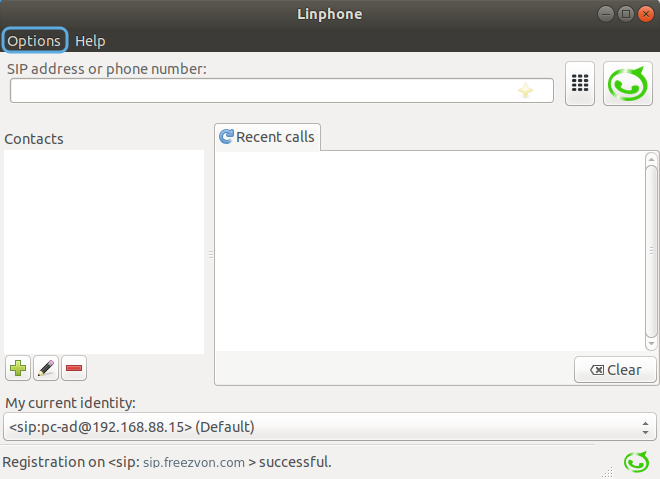Click the 'Registration on <sip:' status text
Image resolution: width=660 pixels, height=479 pixels.
pyautogui.click(x=71, y=462)
